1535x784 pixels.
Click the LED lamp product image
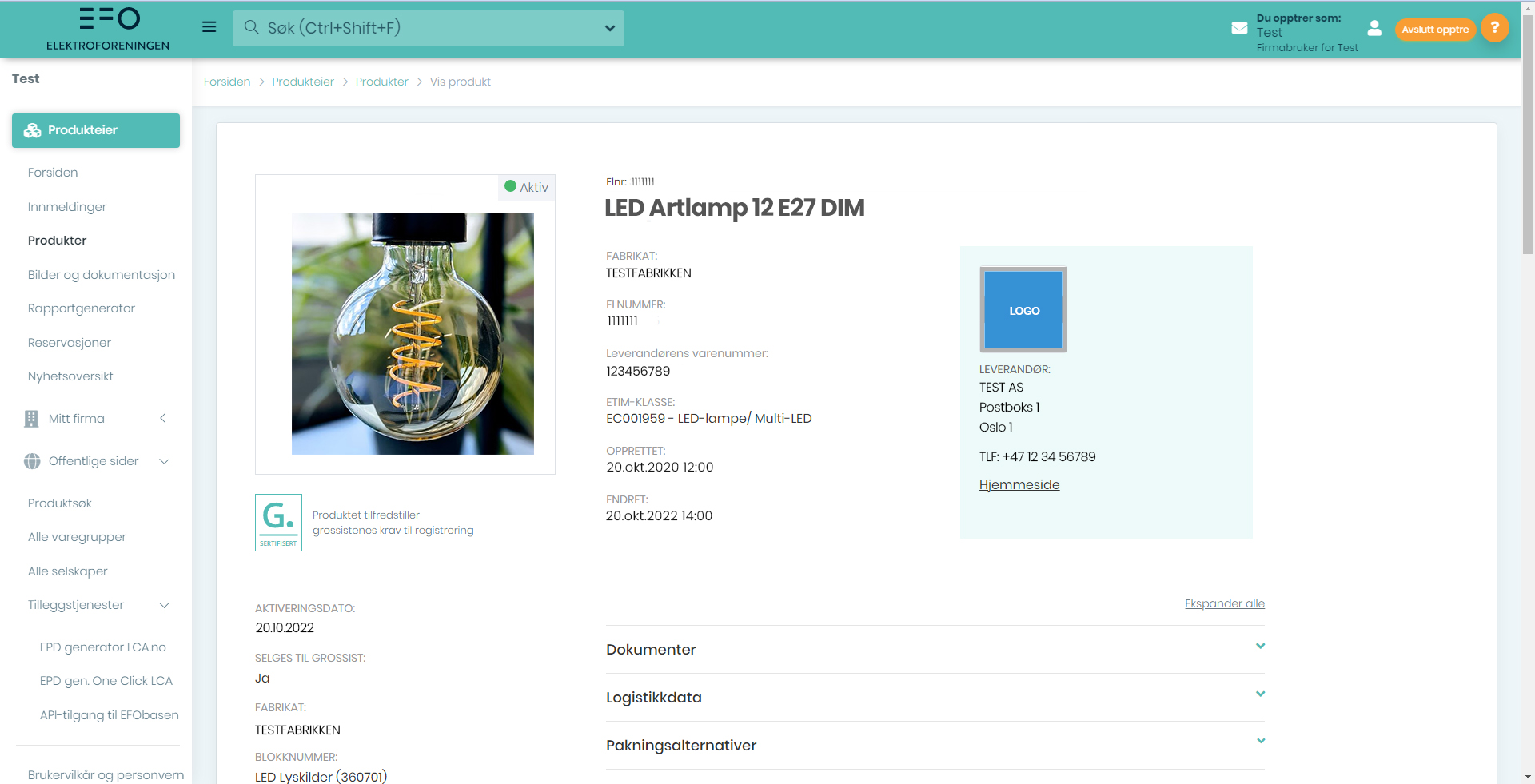pos(413,333)
